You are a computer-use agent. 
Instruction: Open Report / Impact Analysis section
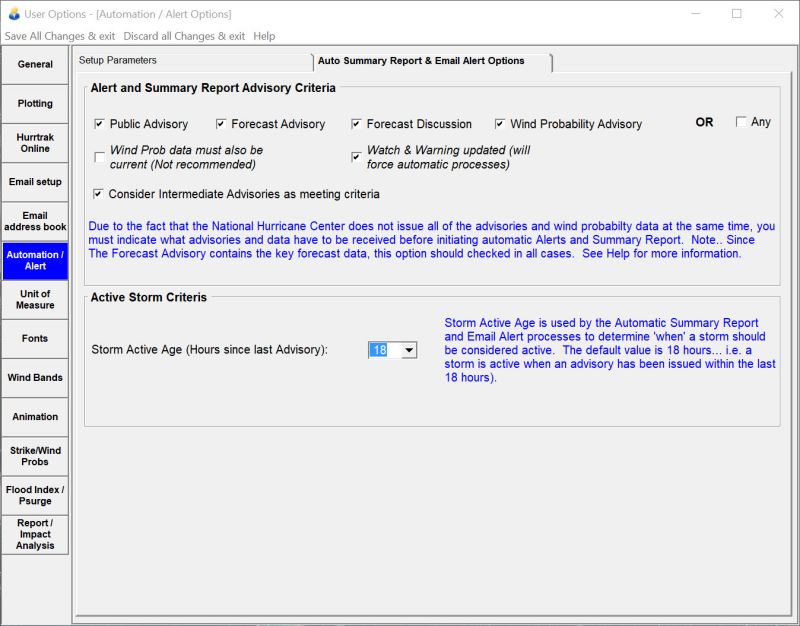tap(35, 534)
